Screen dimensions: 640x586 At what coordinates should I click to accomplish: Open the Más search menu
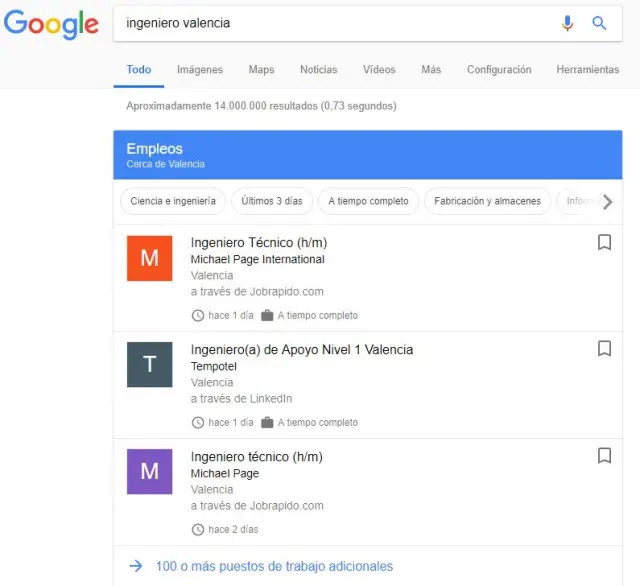tap(431, 70)
